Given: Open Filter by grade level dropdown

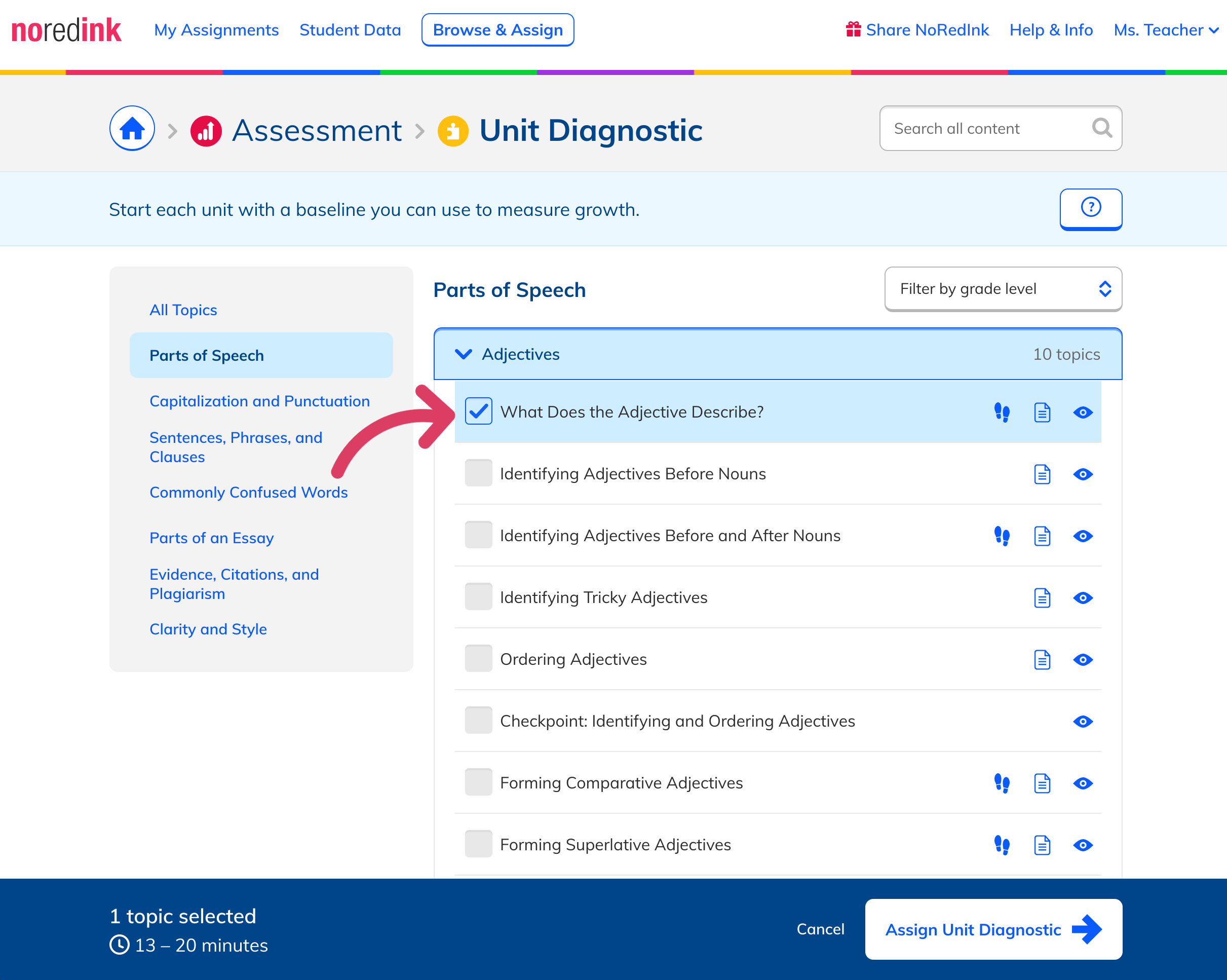Looking at the screenshot, I should 1003,289.
